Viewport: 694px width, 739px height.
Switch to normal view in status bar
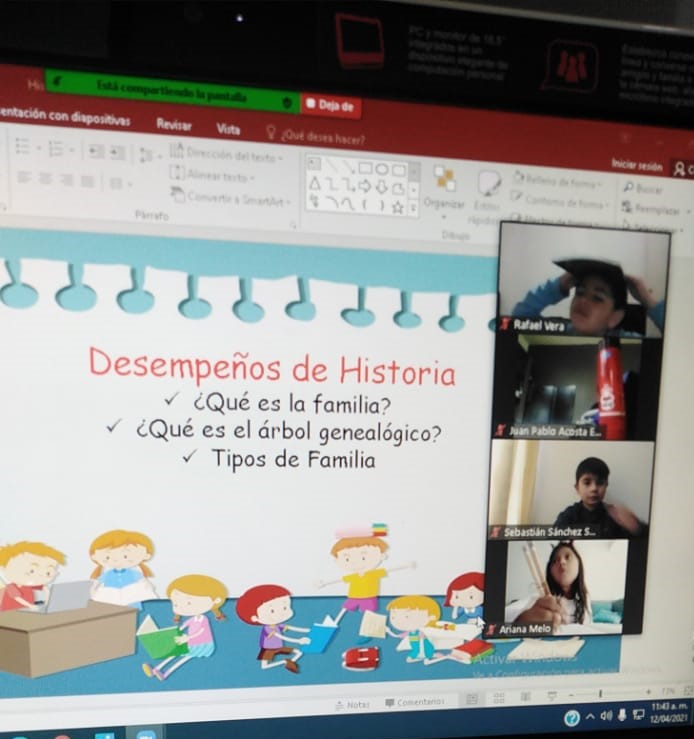tap(472, 698)
